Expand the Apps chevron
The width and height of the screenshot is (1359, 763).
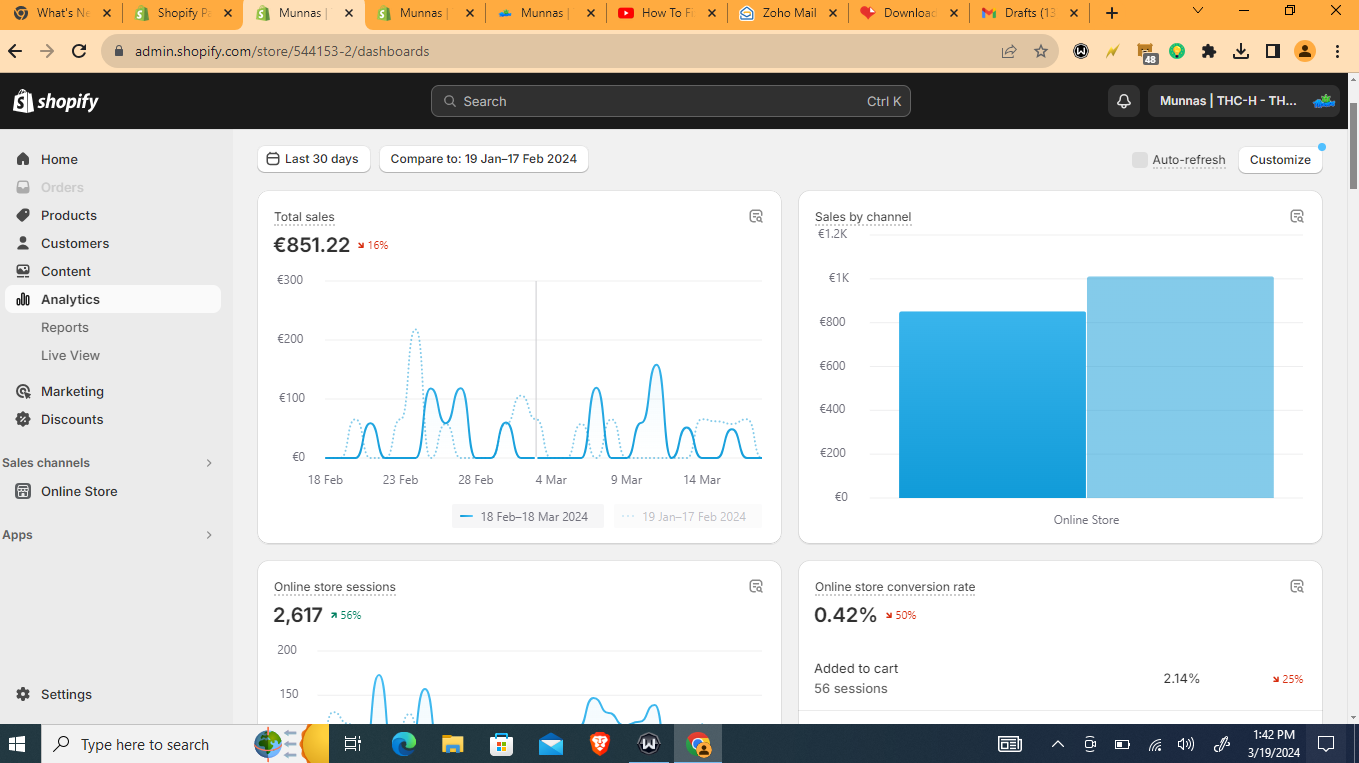[x=209, y=535]
